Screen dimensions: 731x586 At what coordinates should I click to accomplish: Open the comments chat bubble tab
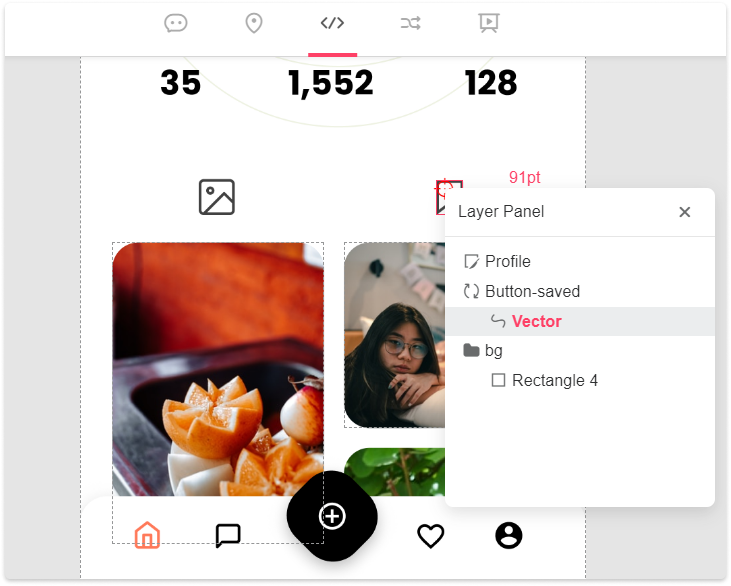(x=176, y=23)
